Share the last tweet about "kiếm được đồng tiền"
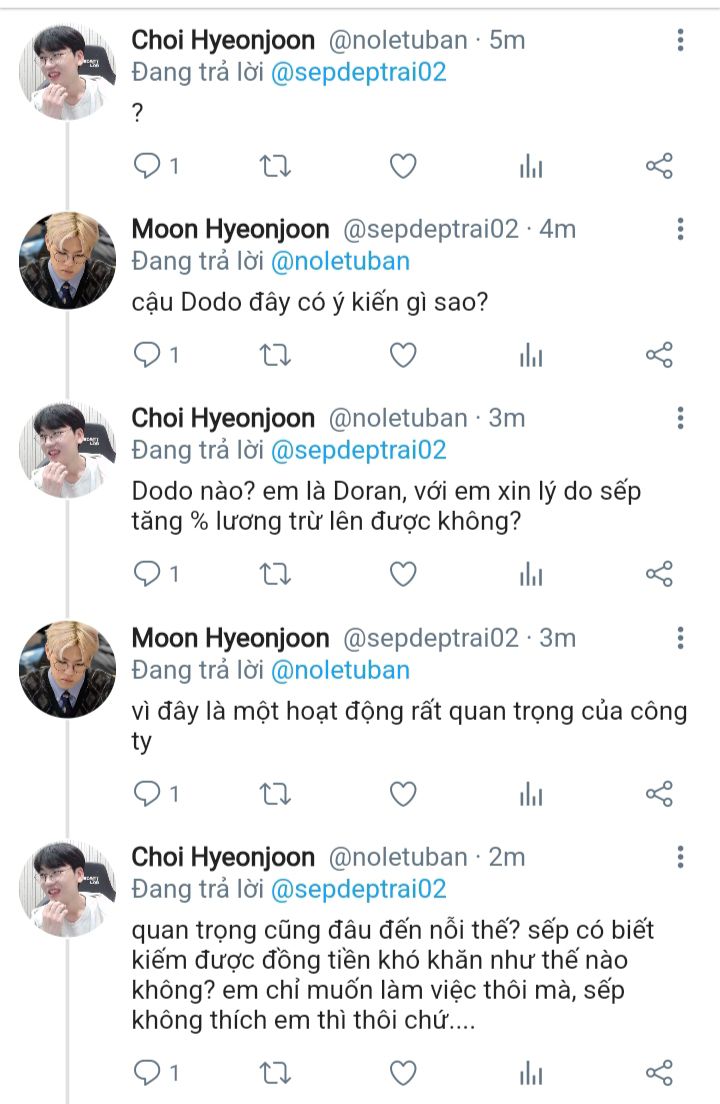The height and width of the screenshot is (1104, 720). 659,1073
